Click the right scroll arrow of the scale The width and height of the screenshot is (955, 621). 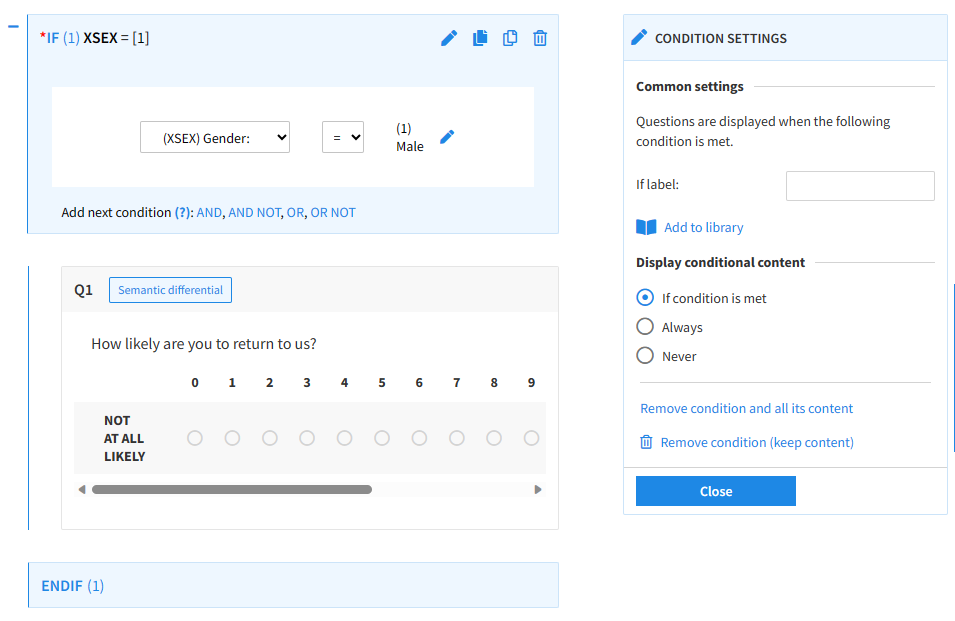tap(538, 489)
